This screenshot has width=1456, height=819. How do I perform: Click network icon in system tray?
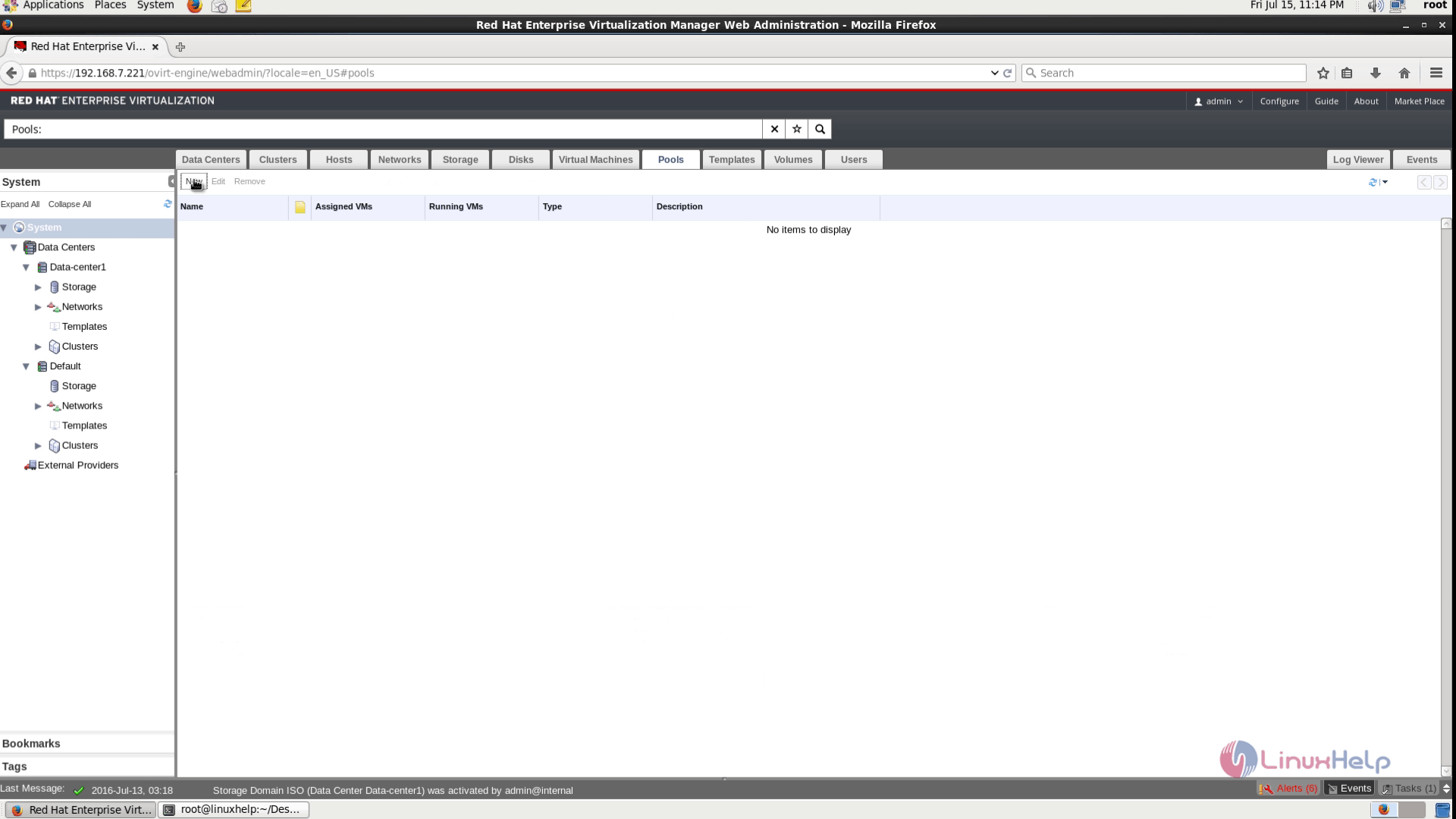pos(1398,6)
